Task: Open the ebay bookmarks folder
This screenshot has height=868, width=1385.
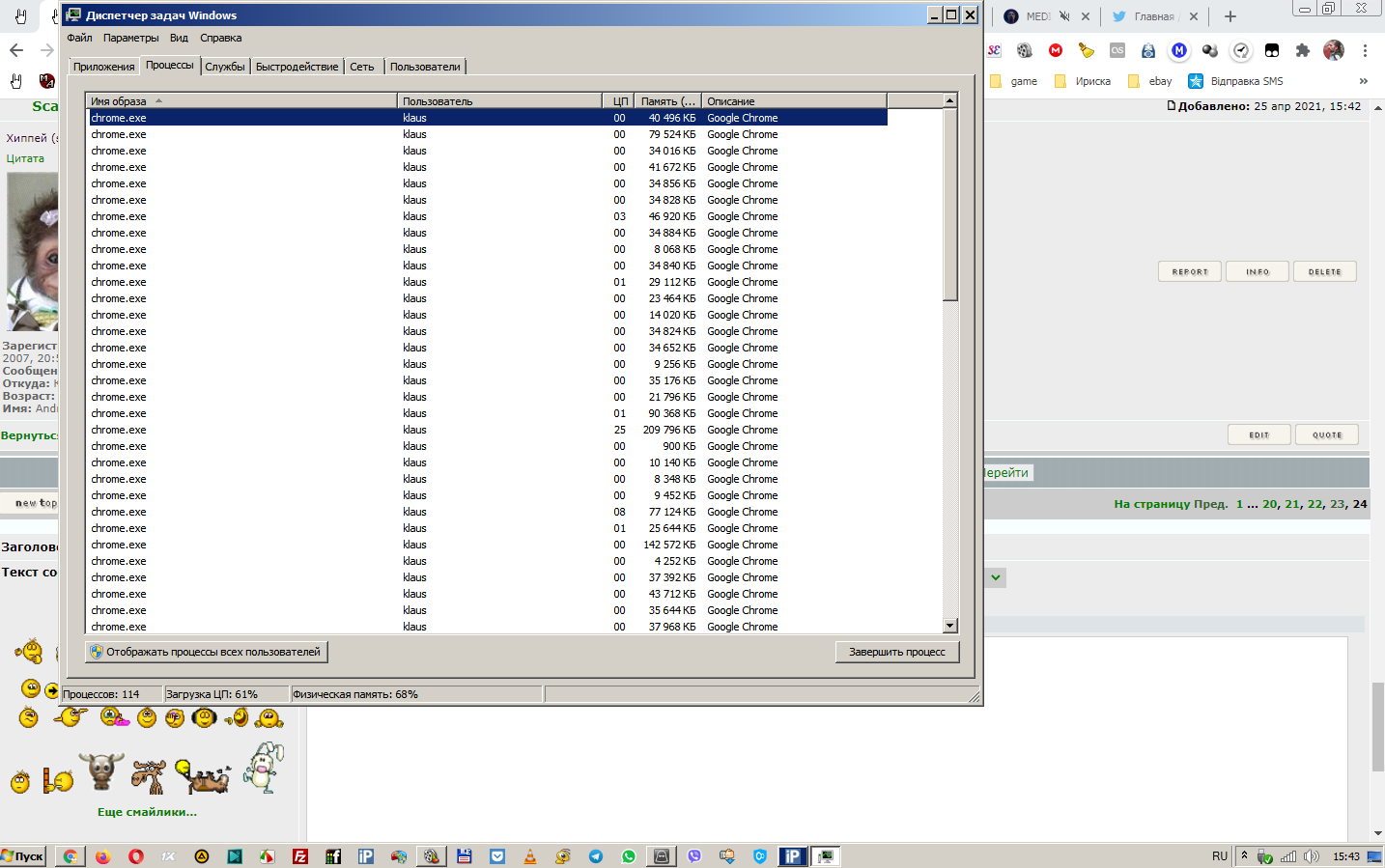Action: (x=1150, y=81)
